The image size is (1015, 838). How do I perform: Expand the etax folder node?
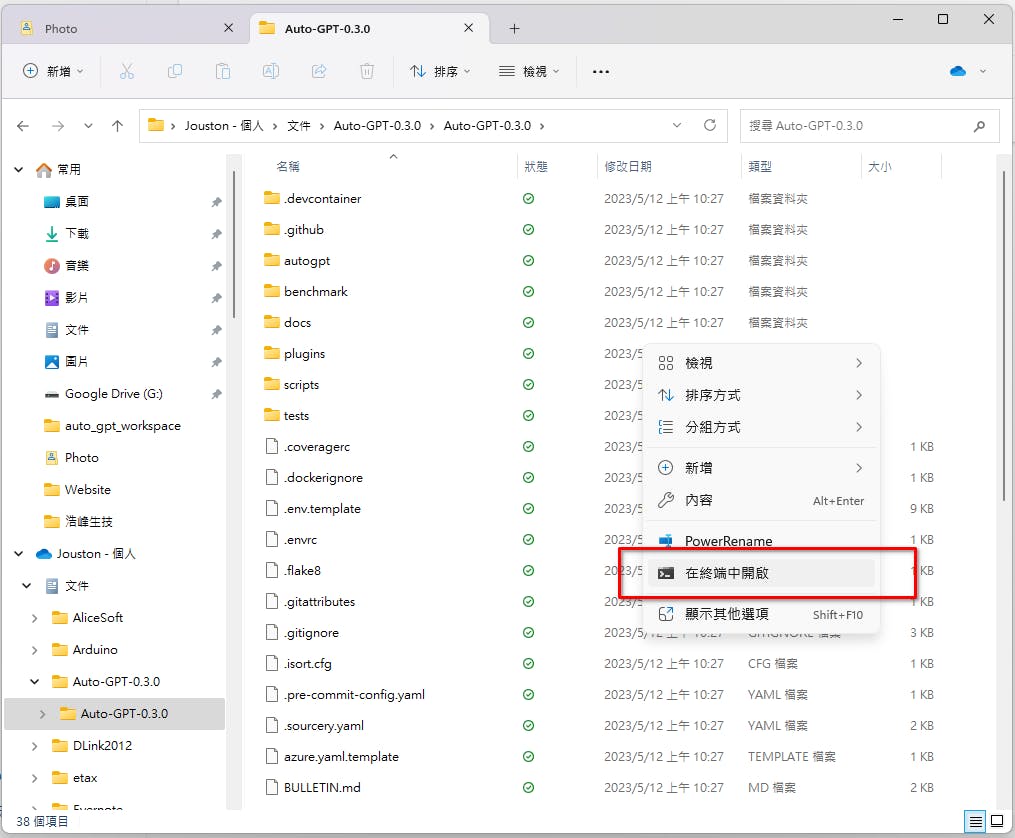(x=34, y=778)
